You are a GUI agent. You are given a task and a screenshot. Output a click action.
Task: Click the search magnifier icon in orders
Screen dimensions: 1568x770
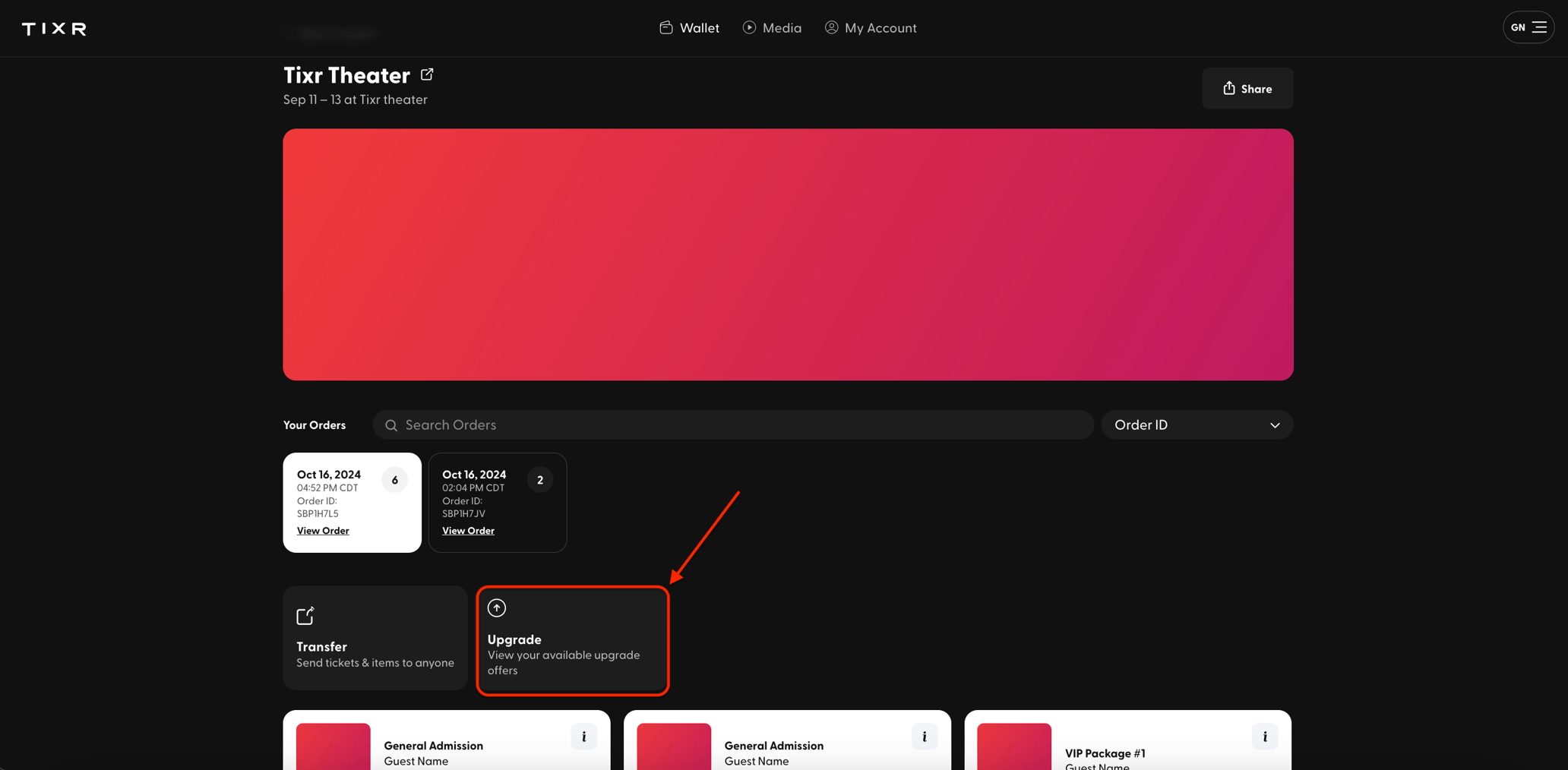click(x=391, y=425)
